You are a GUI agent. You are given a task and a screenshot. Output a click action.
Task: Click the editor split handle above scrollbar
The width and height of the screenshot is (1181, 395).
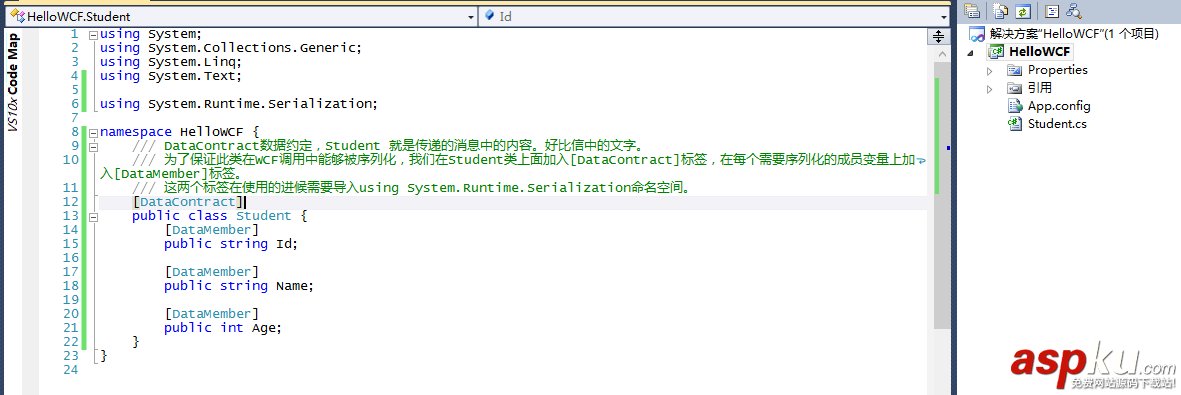[x=938, y=36]
